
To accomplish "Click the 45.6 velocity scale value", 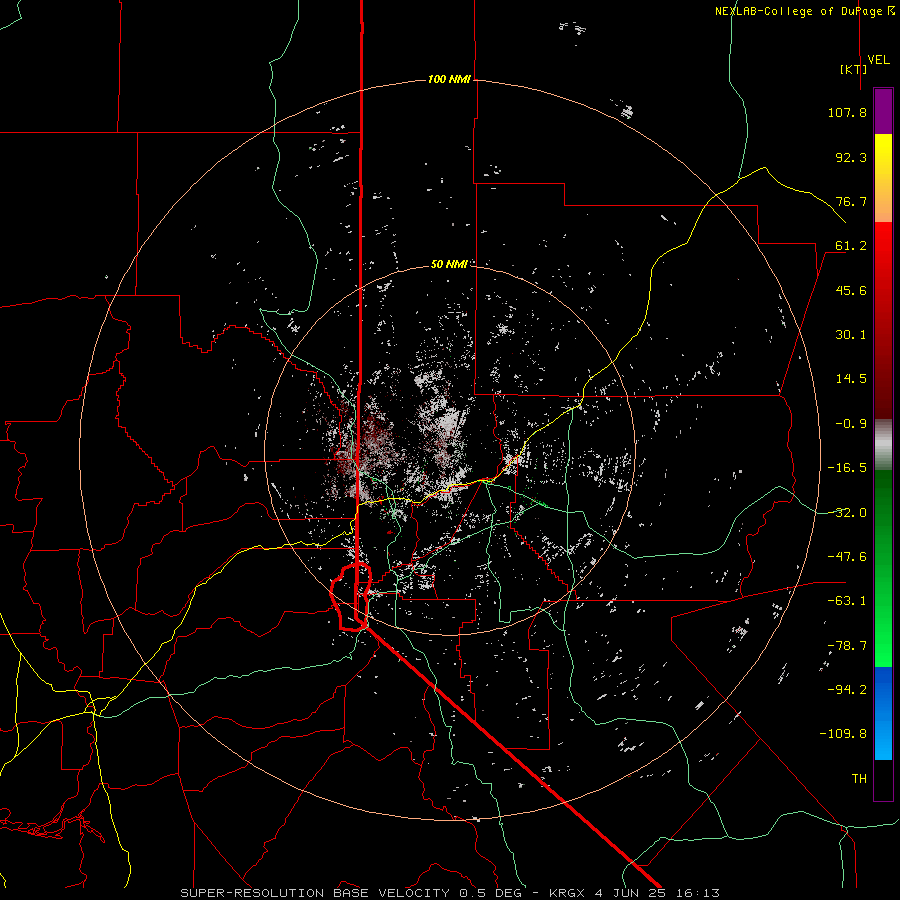I will pos(851,290).
